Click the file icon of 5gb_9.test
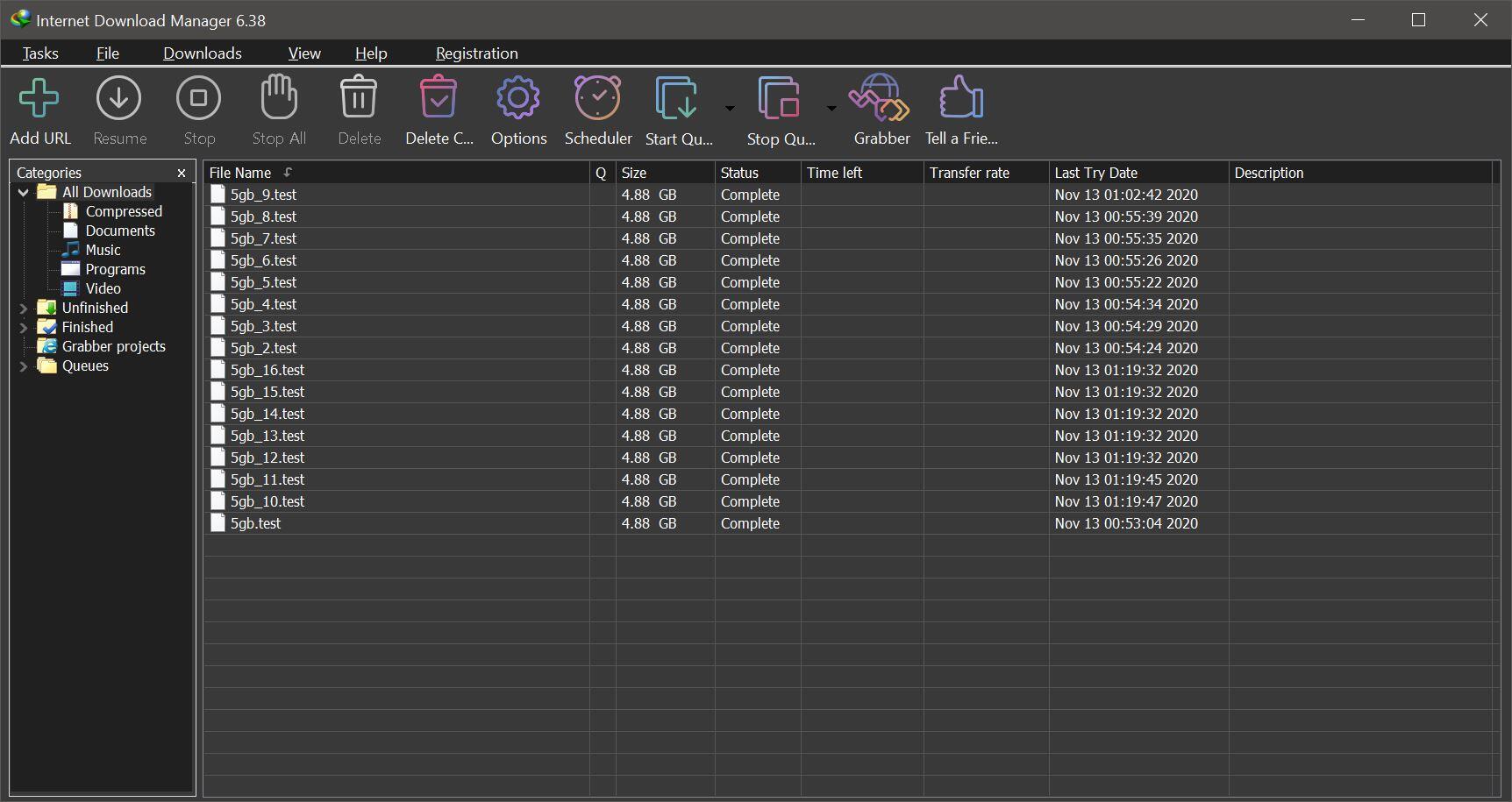 [x=218, y=195]
